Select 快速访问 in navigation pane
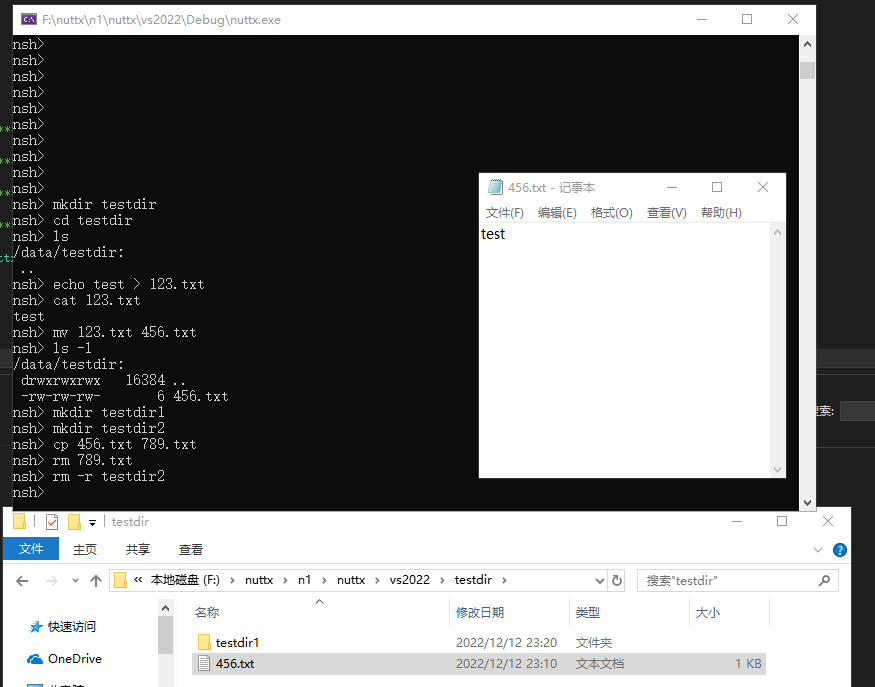This screenshot has height=687, width=875. click(72, 627)
